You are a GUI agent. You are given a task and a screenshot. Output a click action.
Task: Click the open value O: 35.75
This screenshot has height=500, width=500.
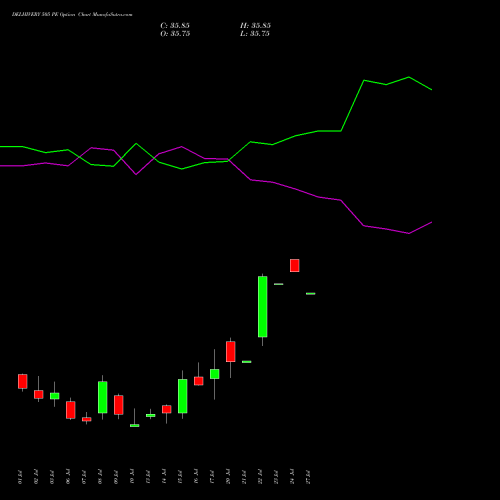click(x=175, y=34)
